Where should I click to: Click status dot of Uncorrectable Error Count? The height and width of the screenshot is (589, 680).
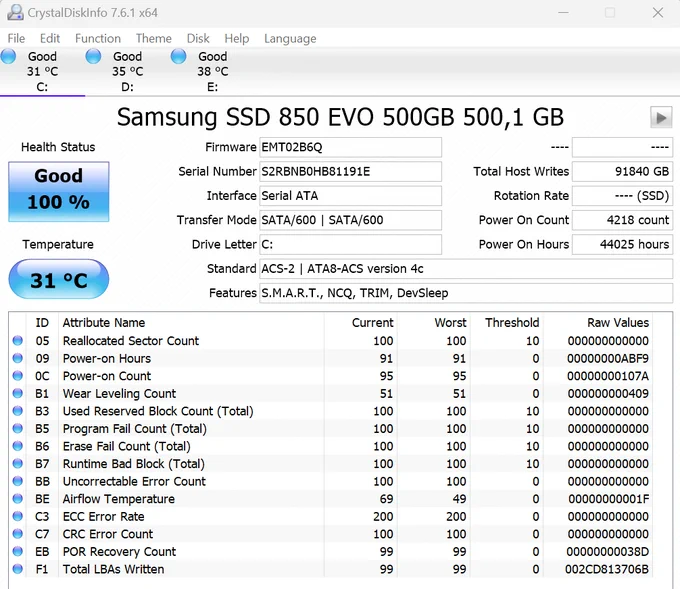pyautogui.click(x=18, y=481)
